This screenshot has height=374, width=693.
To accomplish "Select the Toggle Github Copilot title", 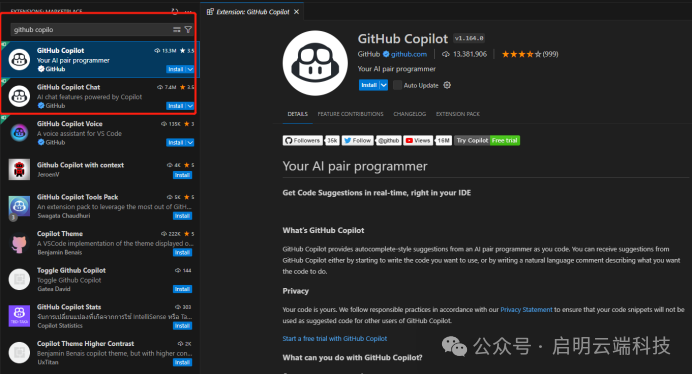I will (71, 271).
